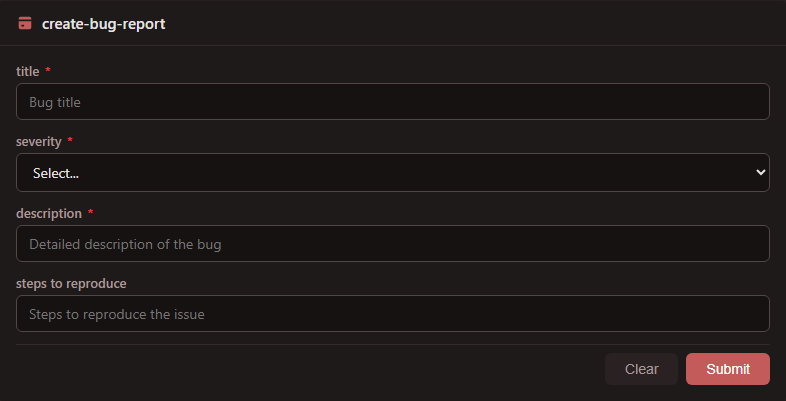Image resolution: width=786 pixels, height=401 pixels.
Task: Click the title field label
Action: (x=28, y=71)
